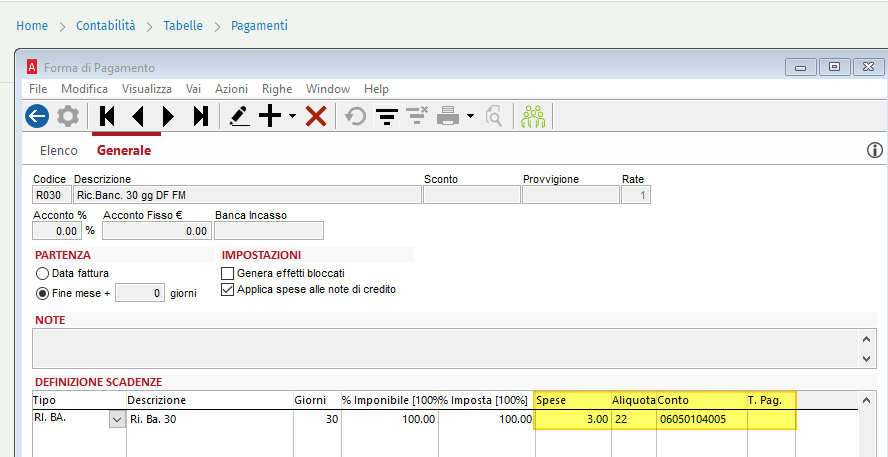The height and width of the screenshot is (457, 888).
Task: Delete record with red X icon
Action: point(316,117)
